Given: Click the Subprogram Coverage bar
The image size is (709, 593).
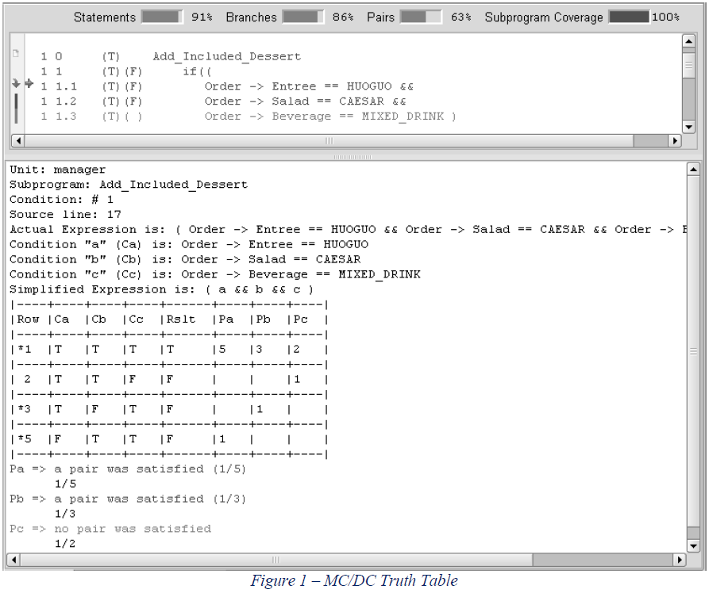Looking at the screenshot, I should point(629,17).
